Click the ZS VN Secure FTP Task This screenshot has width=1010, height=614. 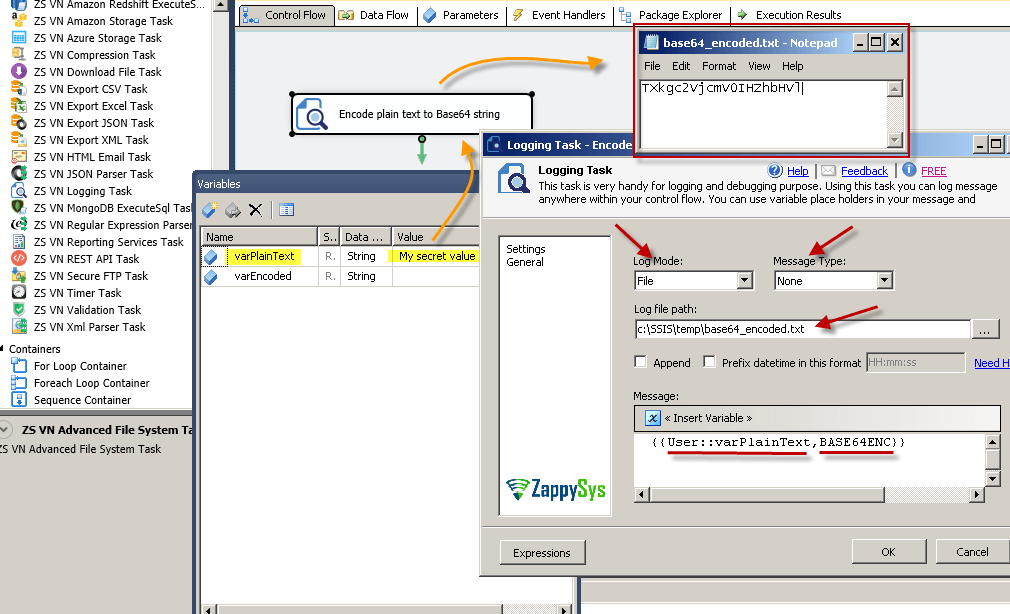(91, 276)
